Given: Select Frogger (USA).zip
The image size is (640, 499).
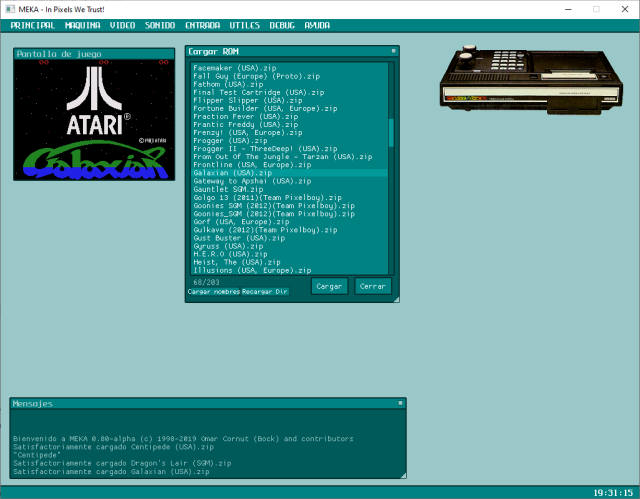Looking at the screenshot, I should pyautogui.click(x=289, y=141).
